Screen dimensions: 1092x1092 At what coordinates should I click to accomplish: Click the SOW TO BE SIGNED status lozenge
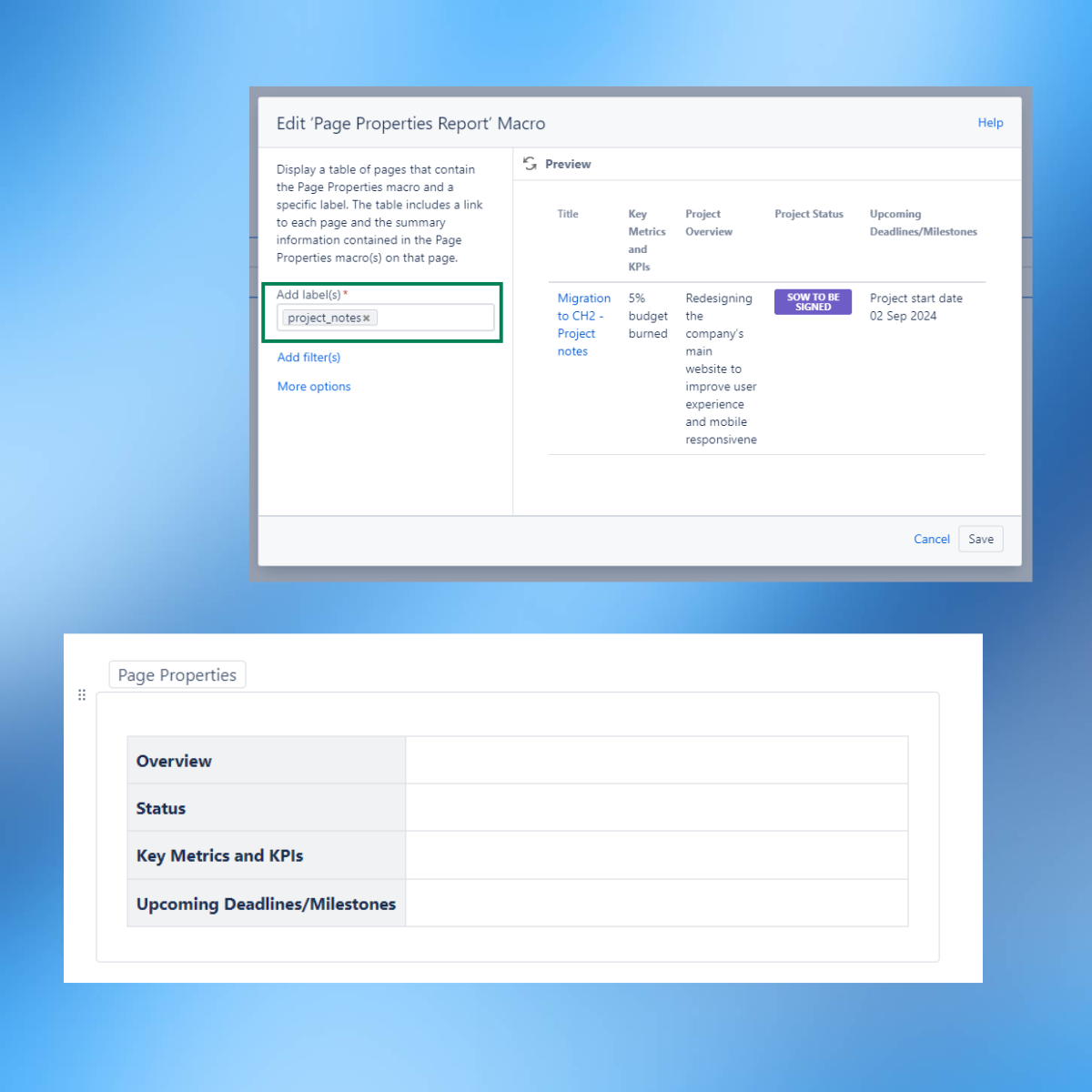click(x=813, y=301)
